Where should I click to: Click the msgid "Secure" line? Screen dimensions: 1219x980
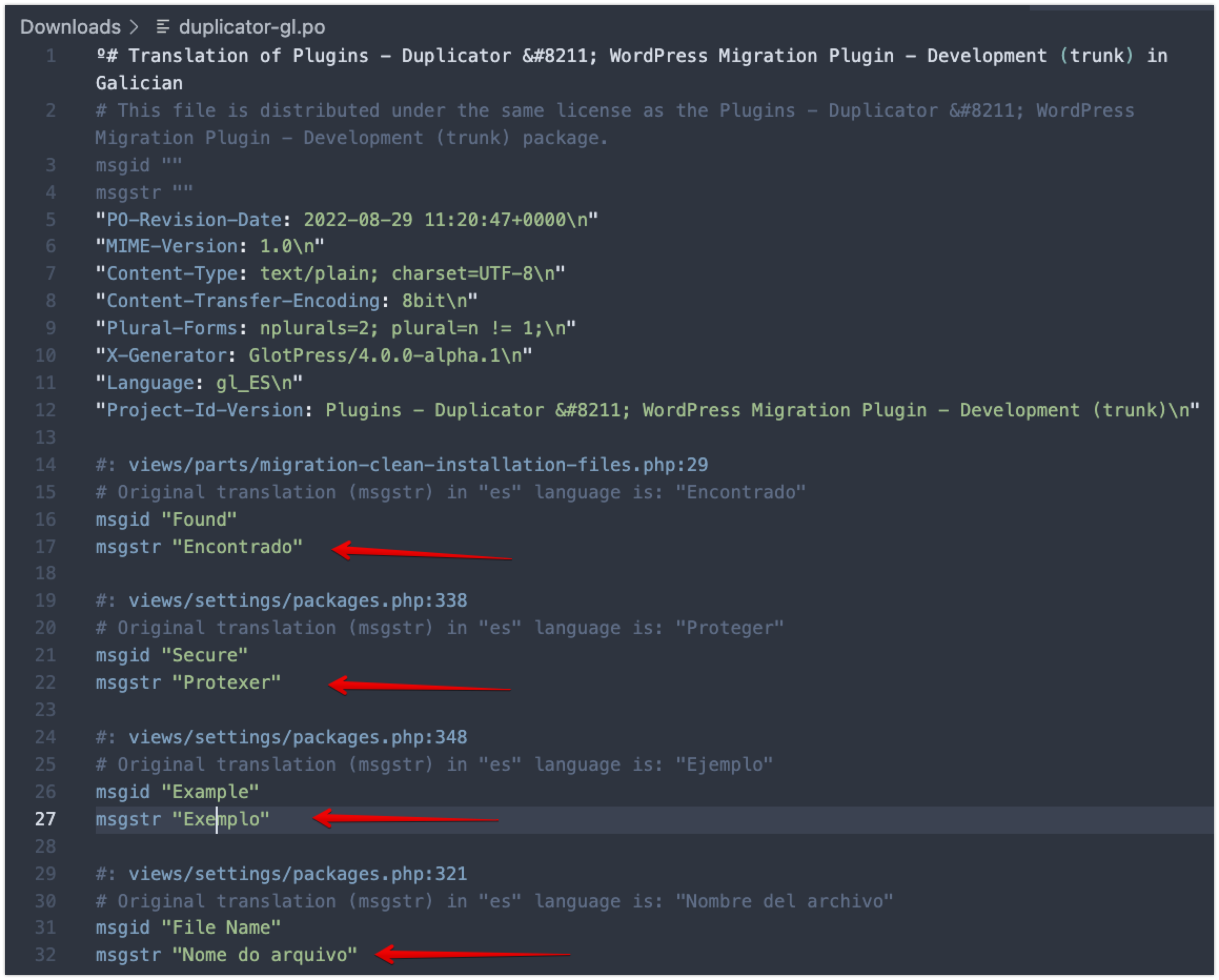tap(172, 655)
